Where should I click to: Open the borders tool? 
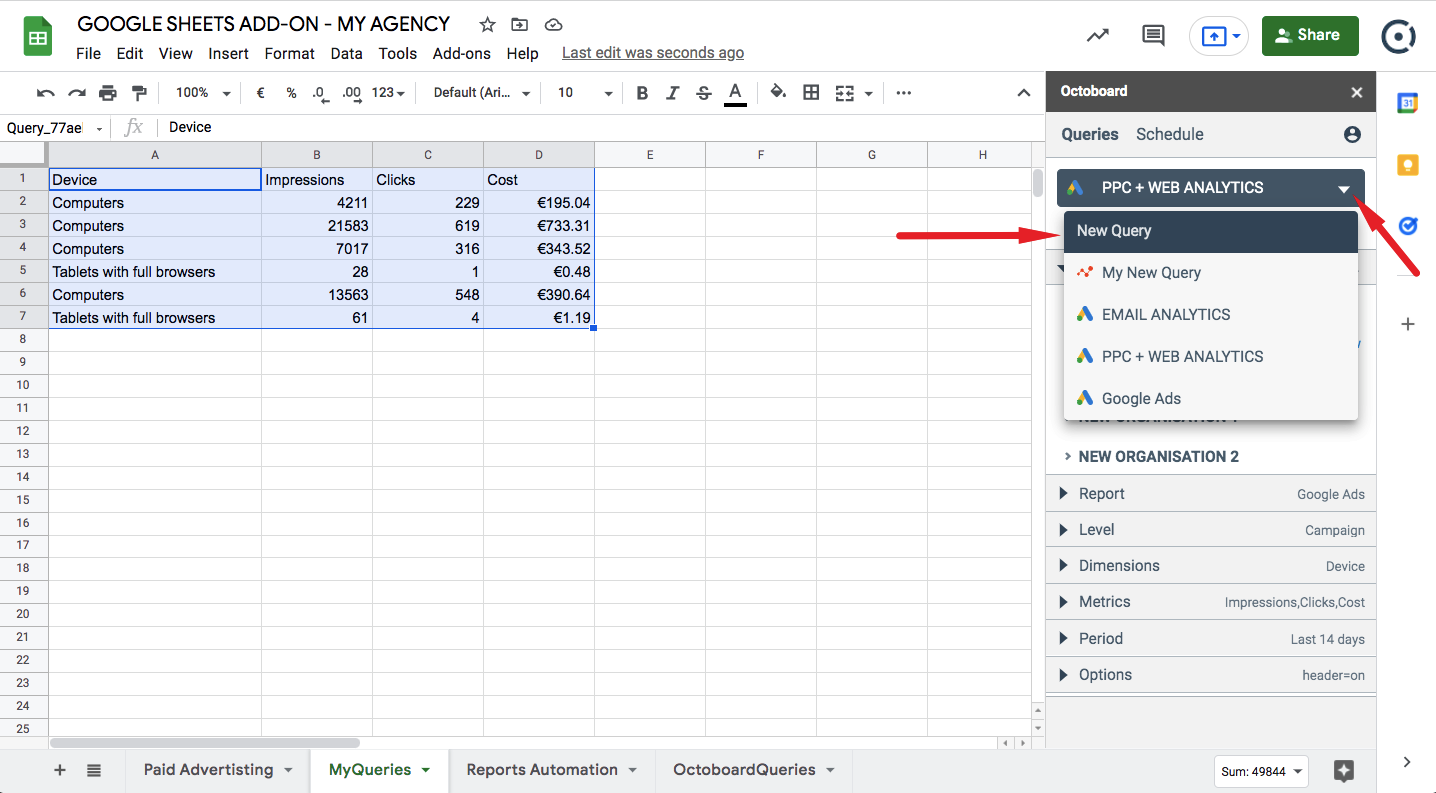(811, 93)
